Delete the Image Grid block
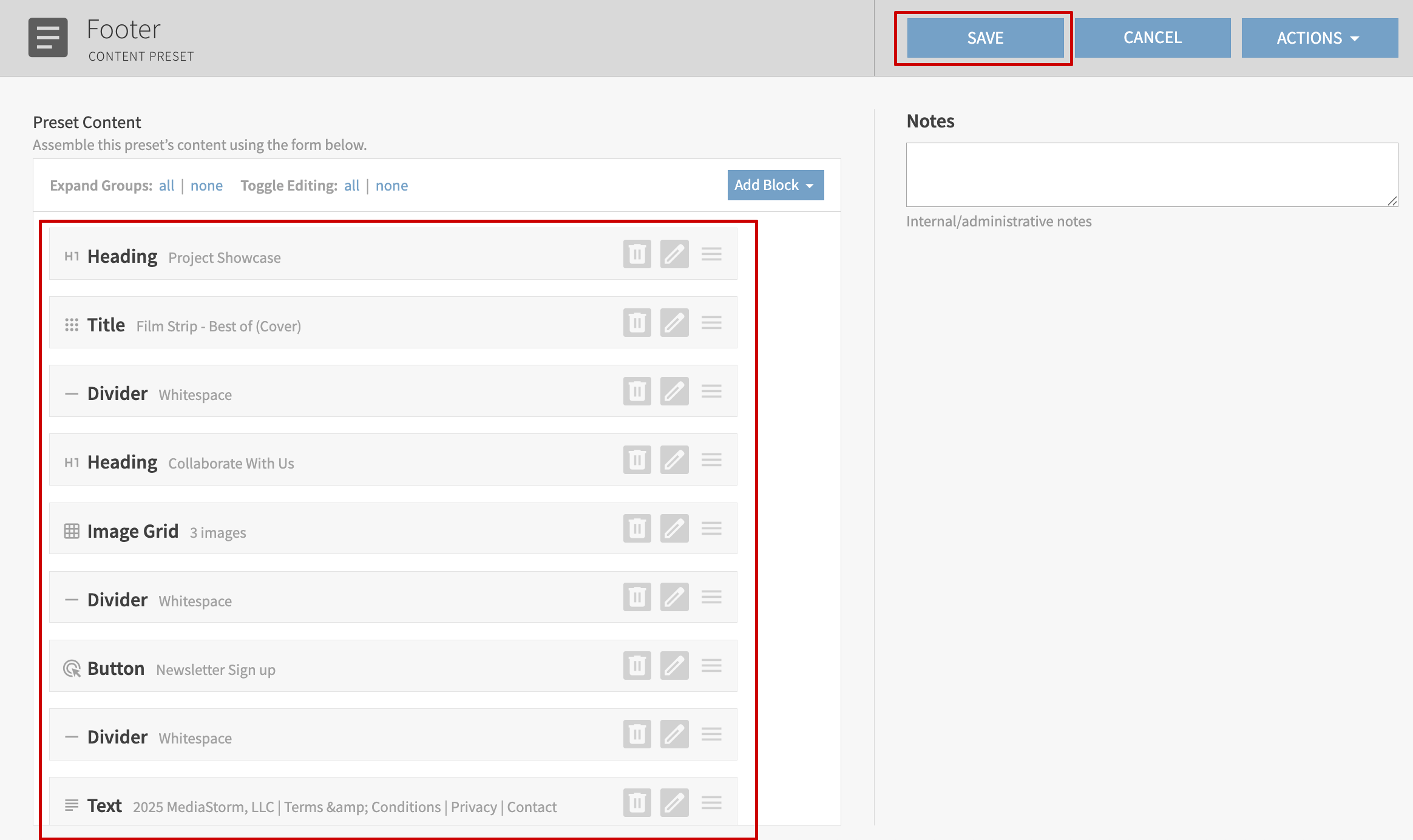The image size is (1413, 840). [x=637, y=528]
